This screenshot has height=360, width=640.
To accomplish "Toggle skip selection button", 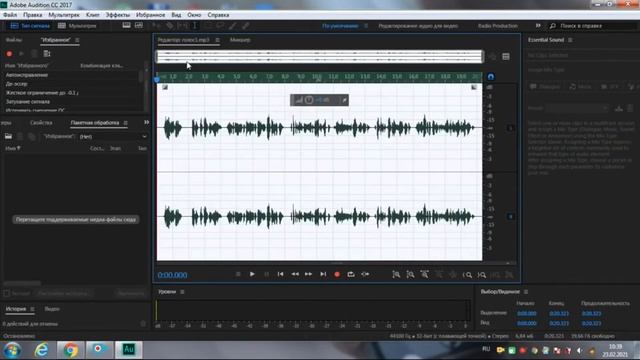I will click(x=365, y=274).
